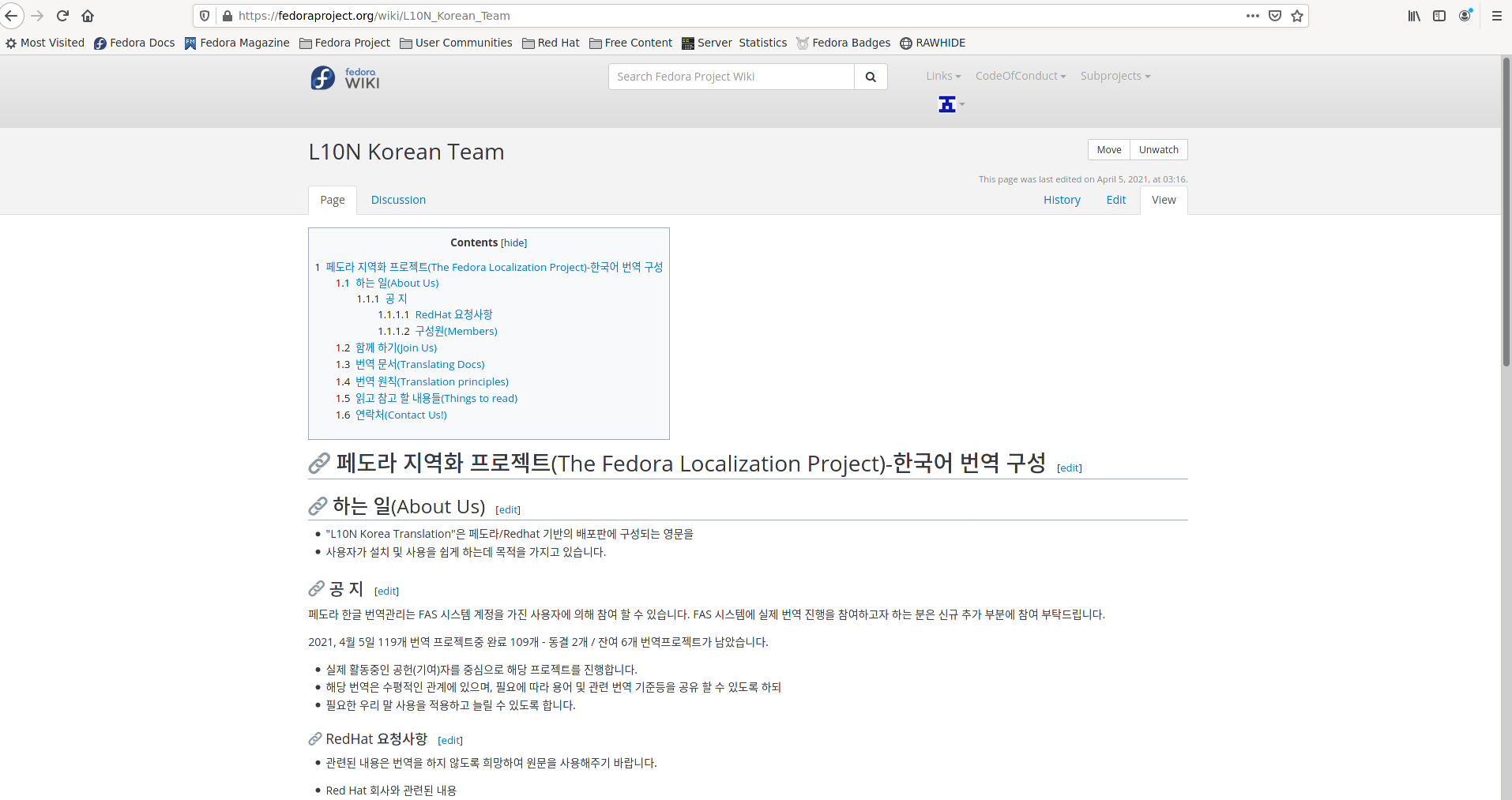Edit the 하는 일(About Us) section

click(x=508, y=510)
